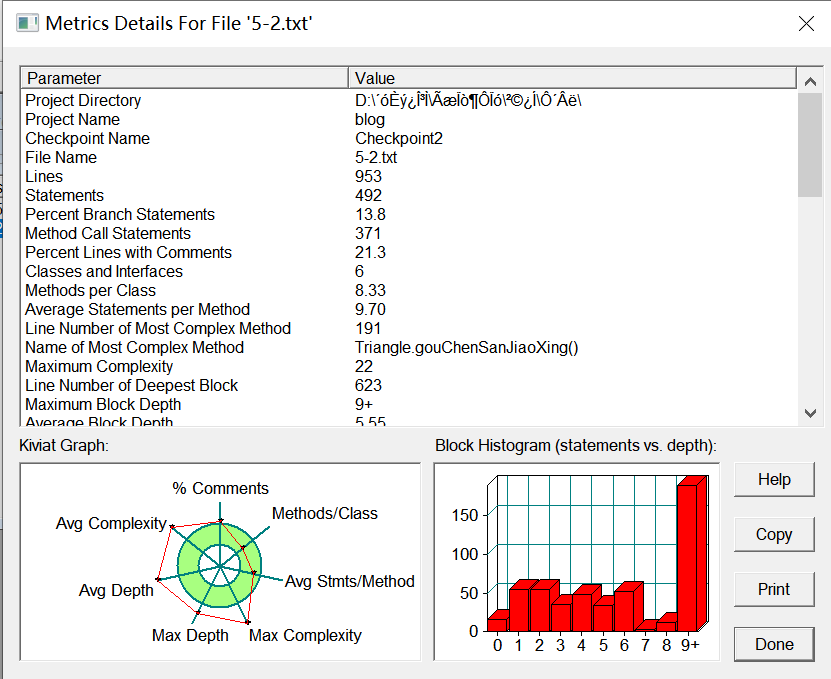Click the Methods per Class value 8.33
Screen dimensions: 831x679
[370, 290]
